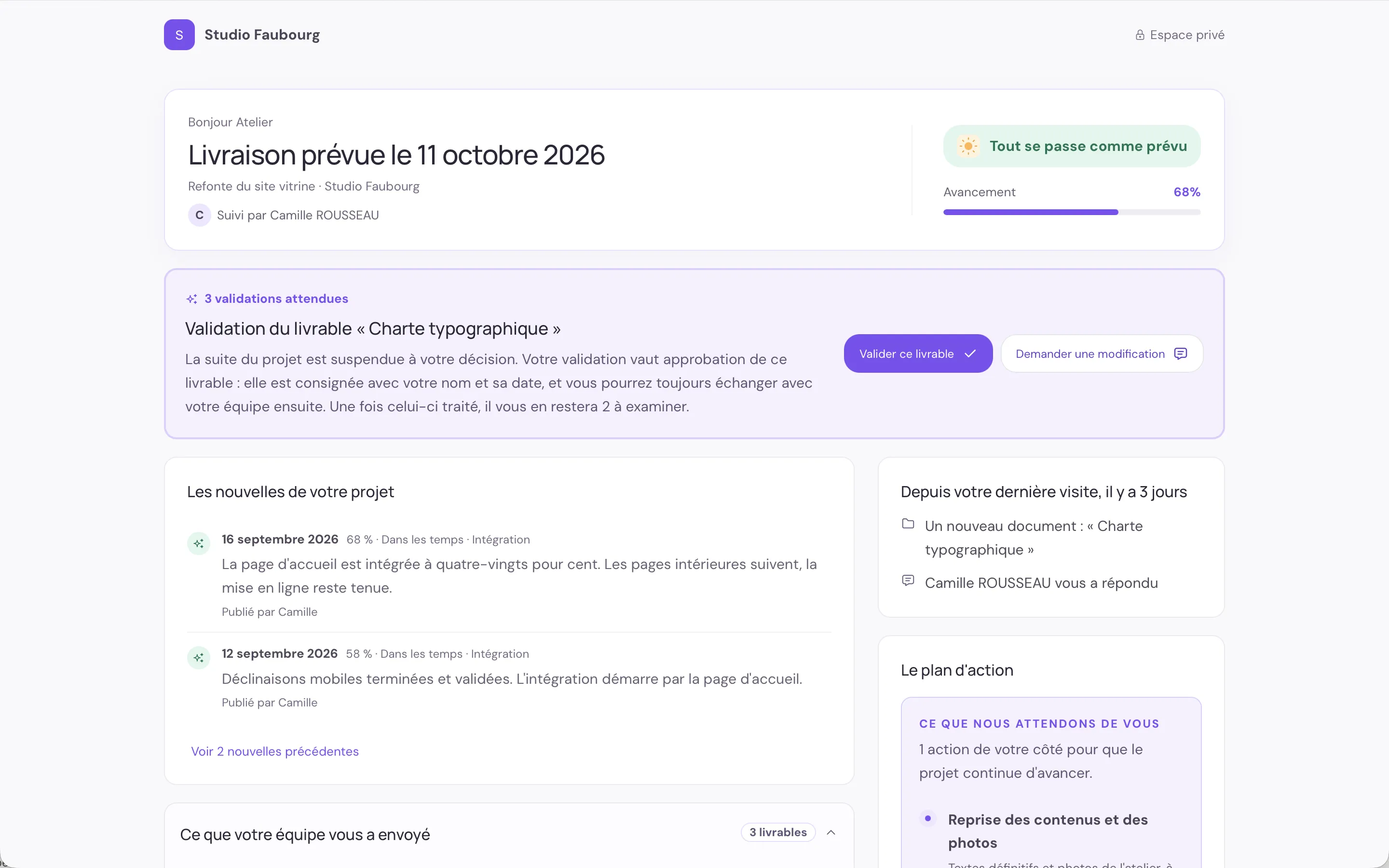Click the sun icon in the status badge
Viewport: 1389px width, 868px height.
(968, 147)
